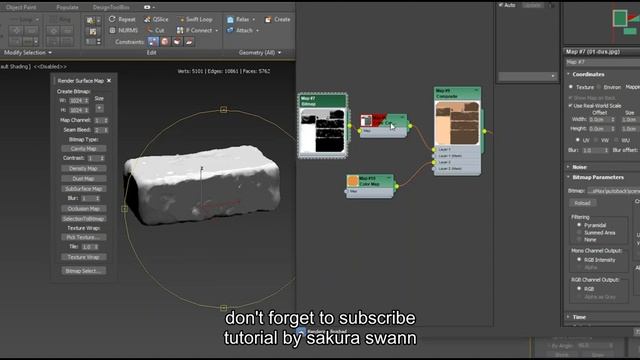
Task: Click the Bitmap file path button
Action: coord(613,191)
